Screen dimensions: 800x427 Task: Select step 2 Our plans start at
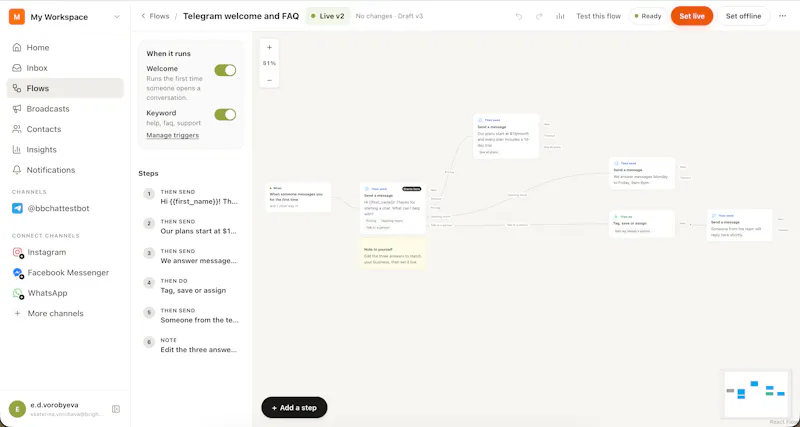click(x=191, y=226)
